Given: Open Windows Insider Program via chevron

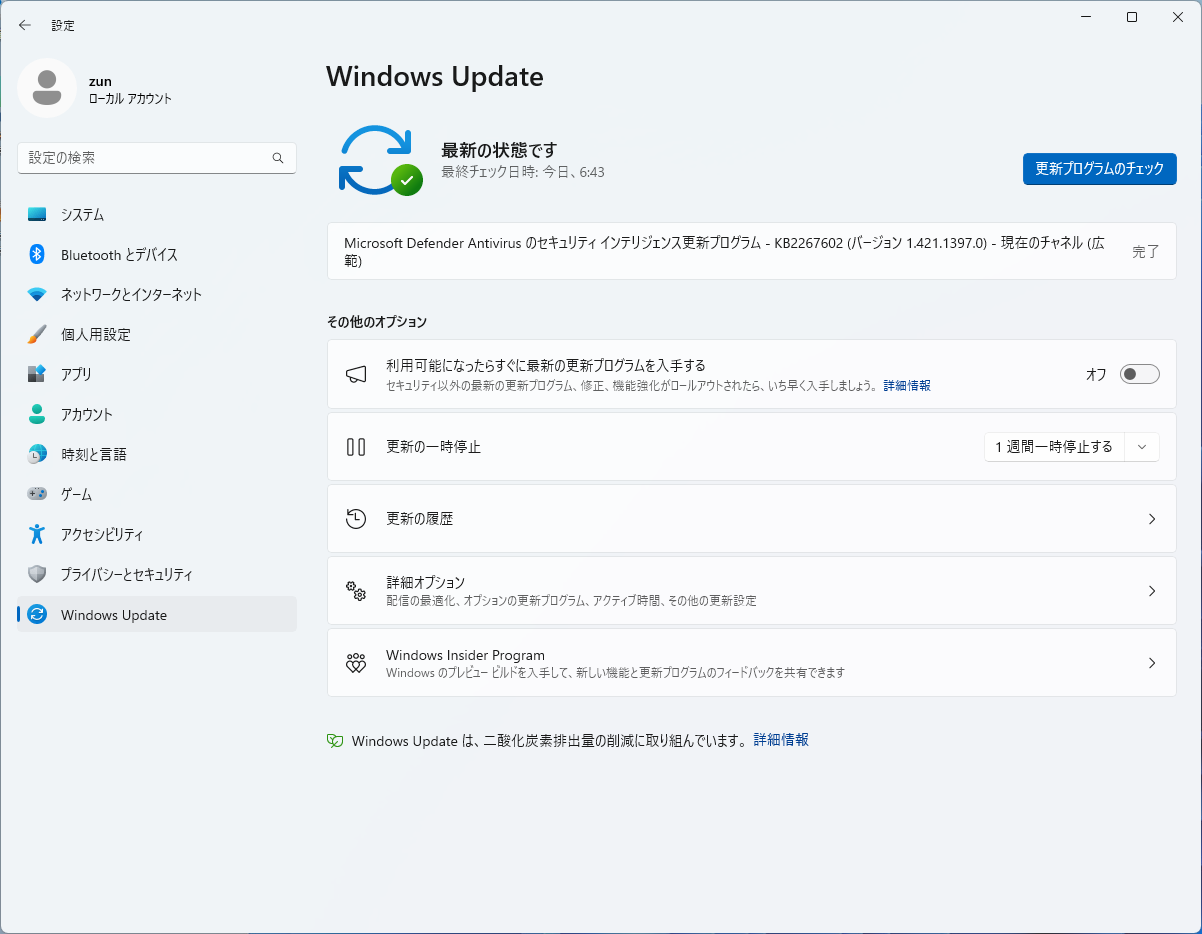Looking at the screenshot, I should pyautogui.click(x=1152, y=663).
